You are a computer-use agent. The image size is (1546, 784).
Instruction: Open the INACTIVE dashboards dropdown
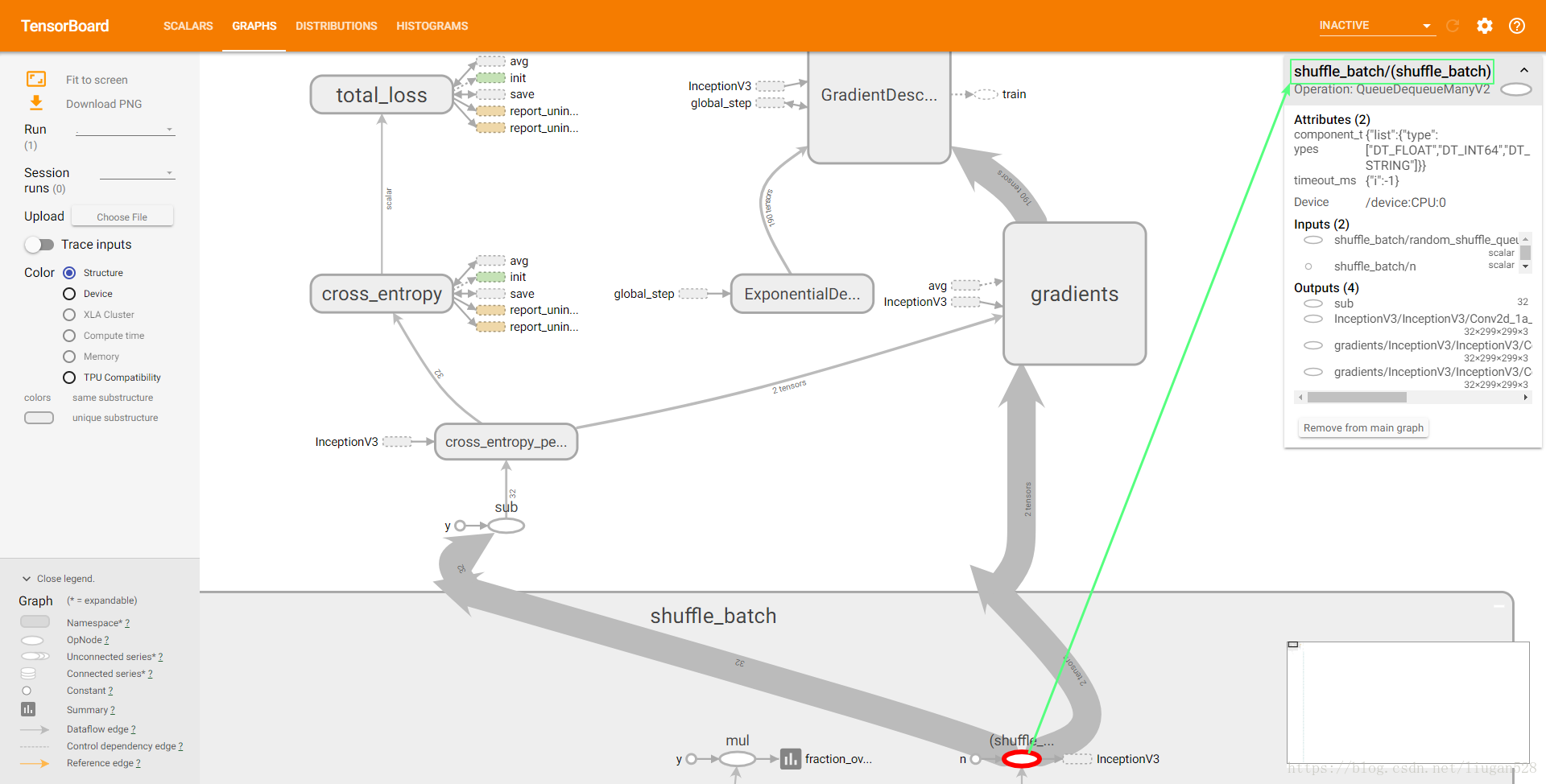1377,26
